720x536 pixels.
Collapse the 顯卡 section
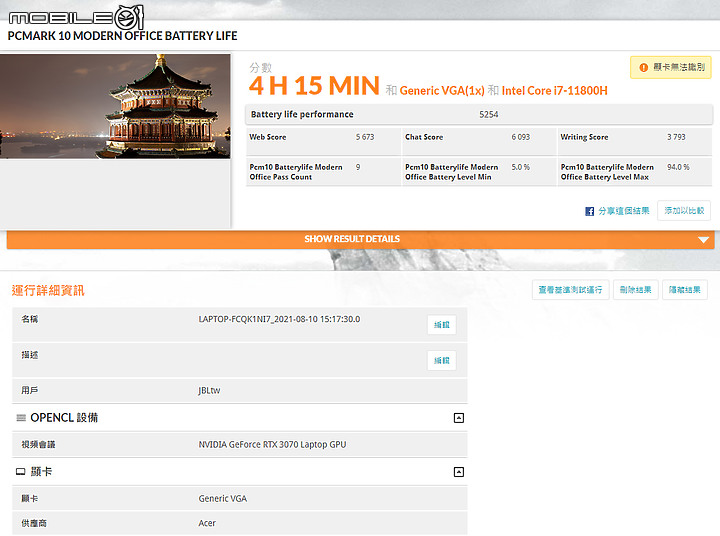(459, 472)
